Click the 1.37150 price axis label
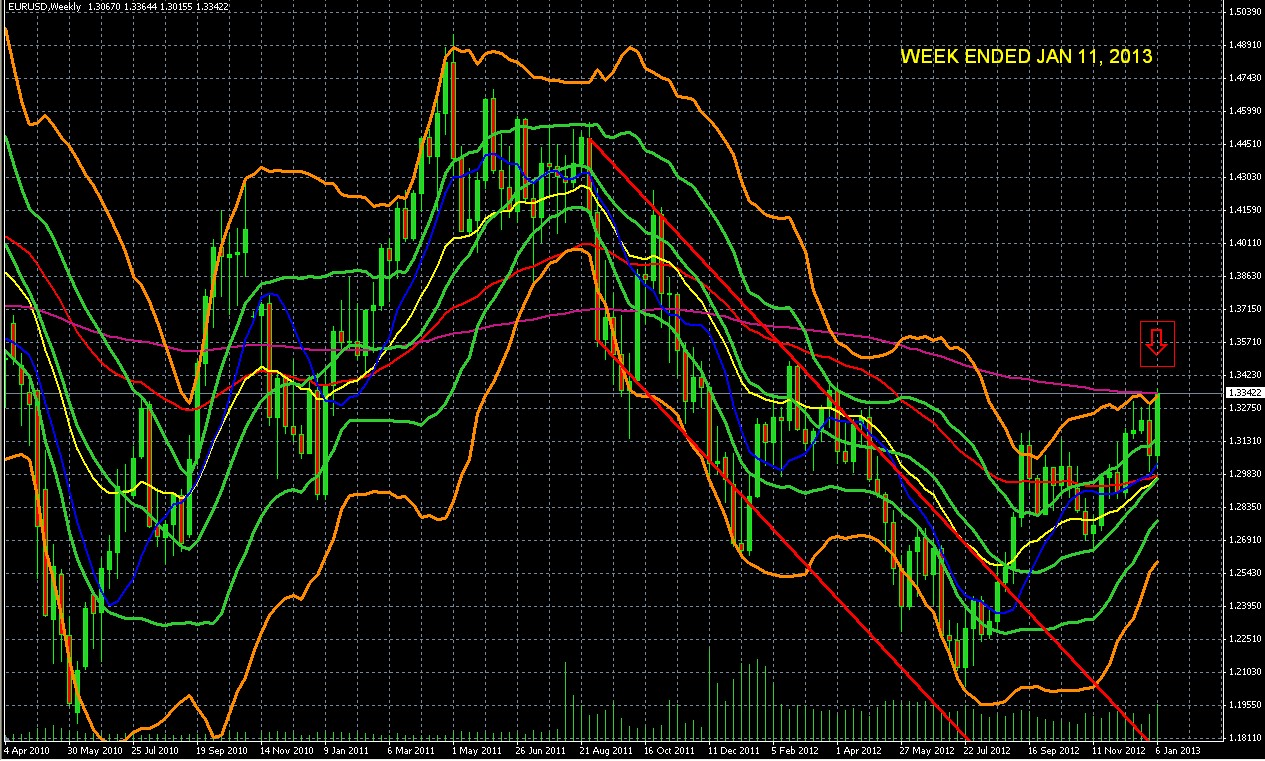This screenshot has height=761, width=1265. [1244, 309]
